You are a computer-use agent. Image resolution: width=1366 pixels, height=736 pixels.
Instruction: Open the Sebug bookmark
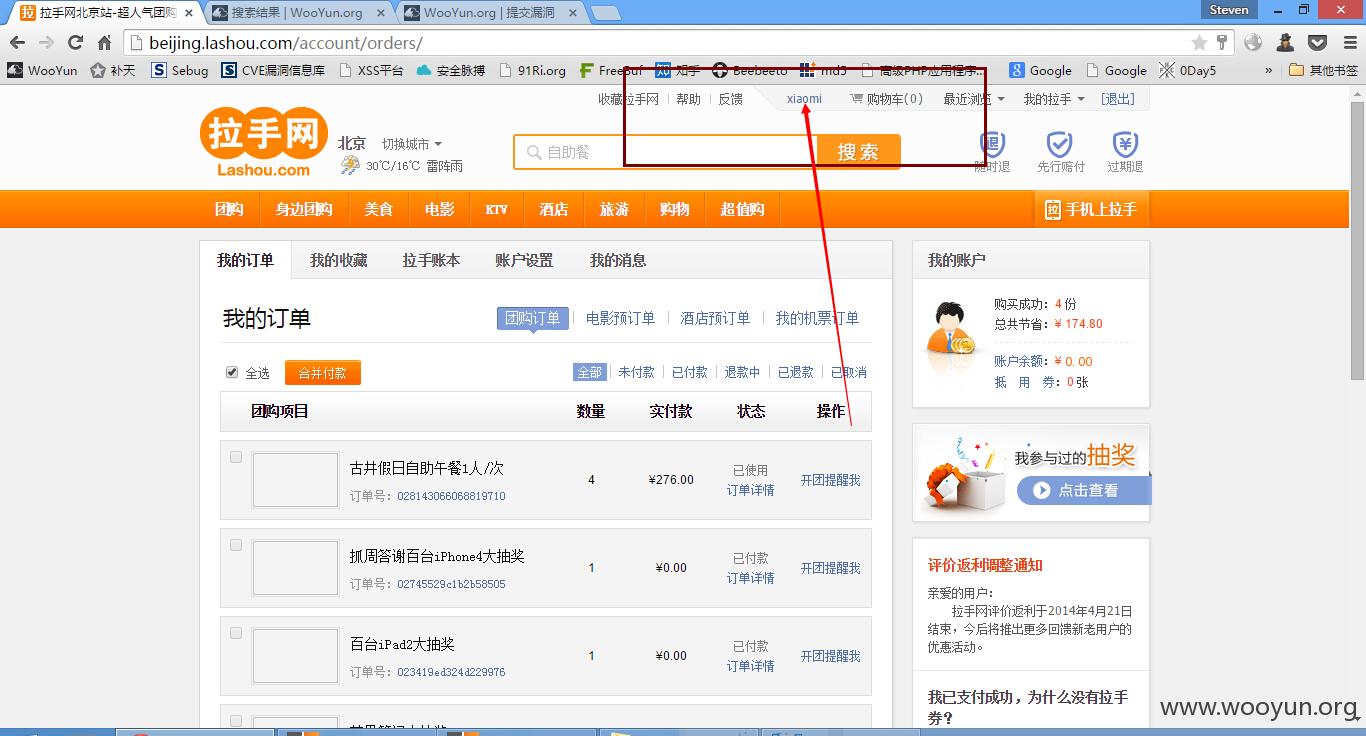pyautogui.click(x=180, y=70)
